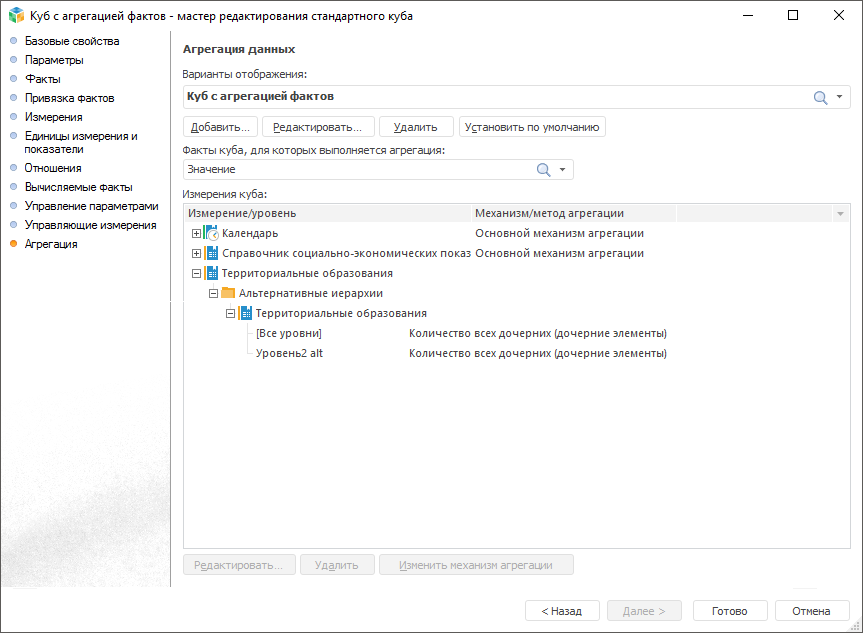Open the display variants dropdown arrow
863x633 pixels.
click(x=840, y=97)
